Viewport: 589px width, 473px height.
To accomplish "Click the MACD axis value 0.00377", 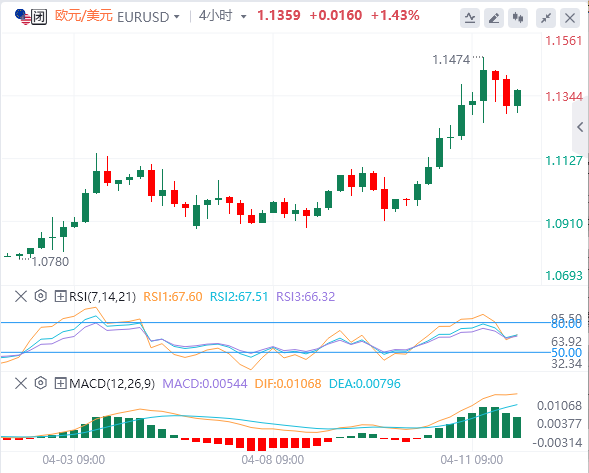I will [559, 424].
